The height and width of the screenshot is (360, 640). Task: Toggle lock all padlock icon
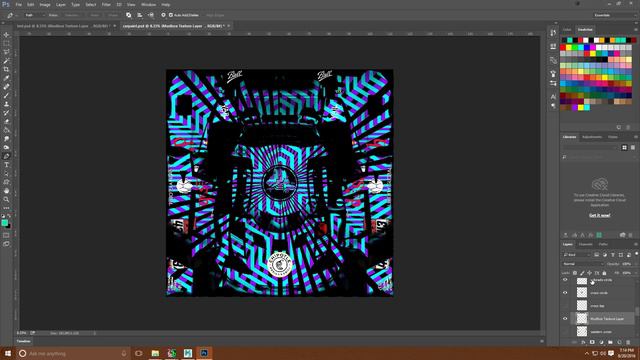(604, 273)
